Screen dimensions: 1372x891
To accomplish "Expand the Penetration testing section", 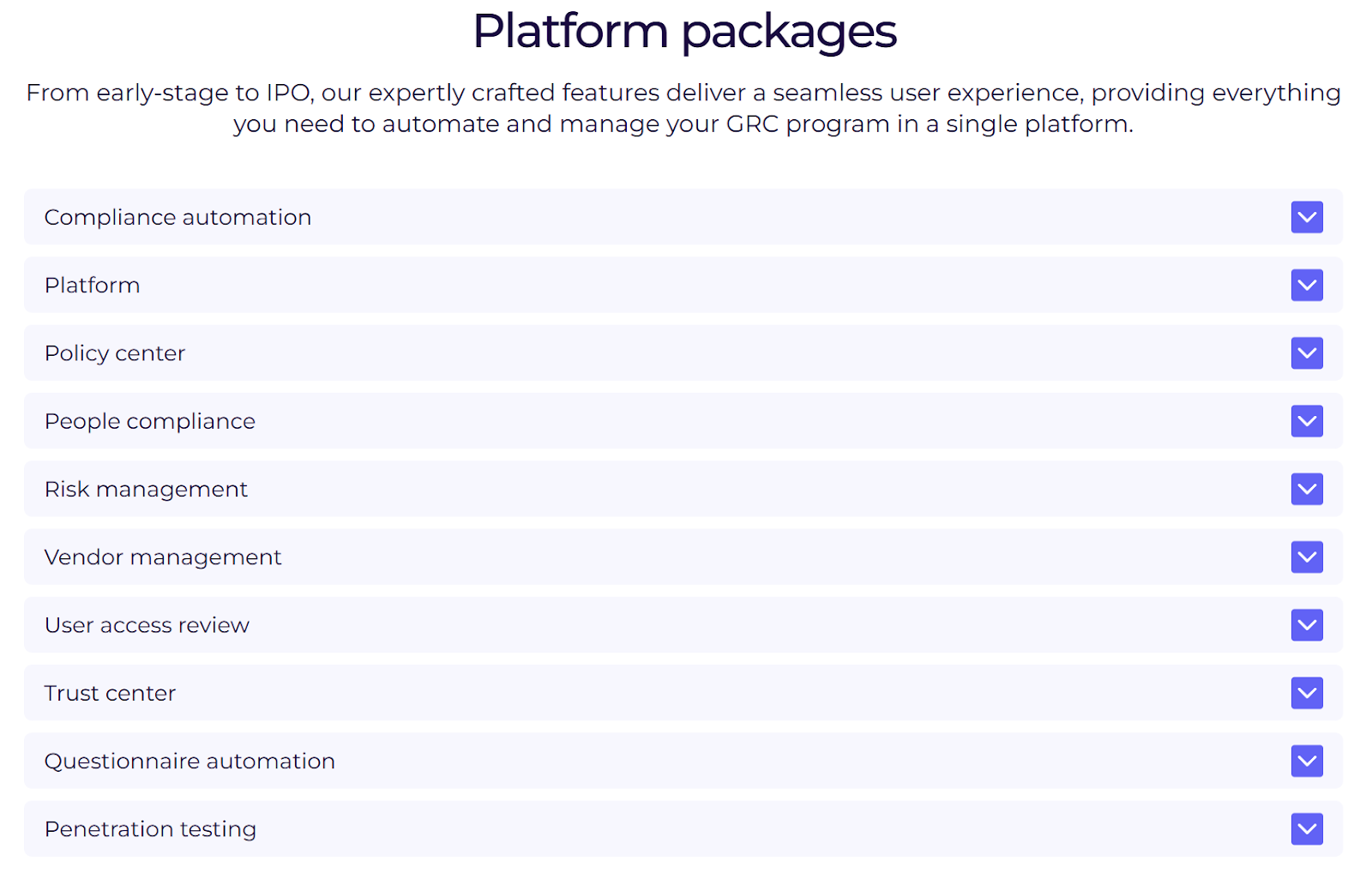I will [1306, 828].
